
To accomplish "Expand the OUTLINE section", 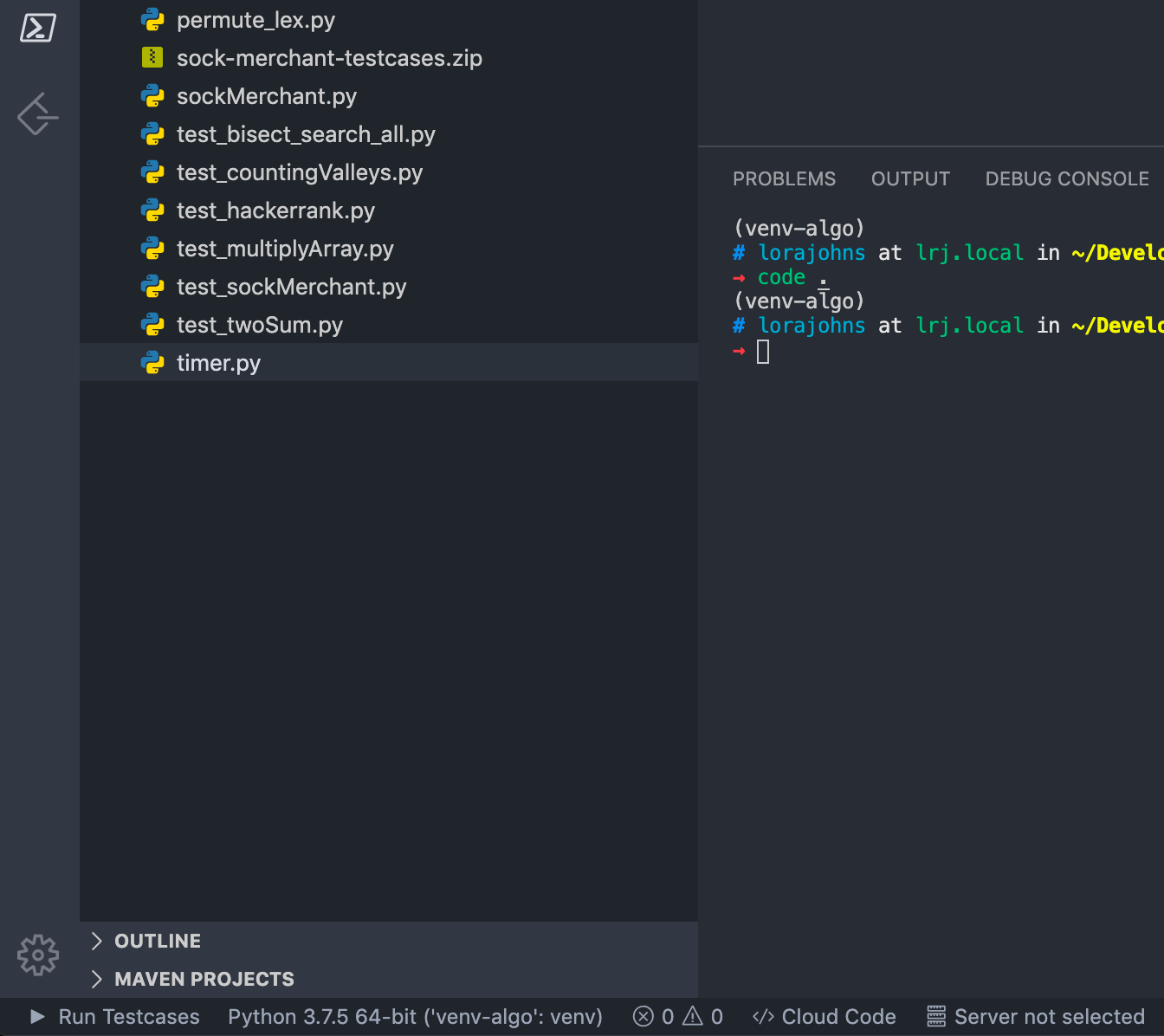I will click(157, 941).
